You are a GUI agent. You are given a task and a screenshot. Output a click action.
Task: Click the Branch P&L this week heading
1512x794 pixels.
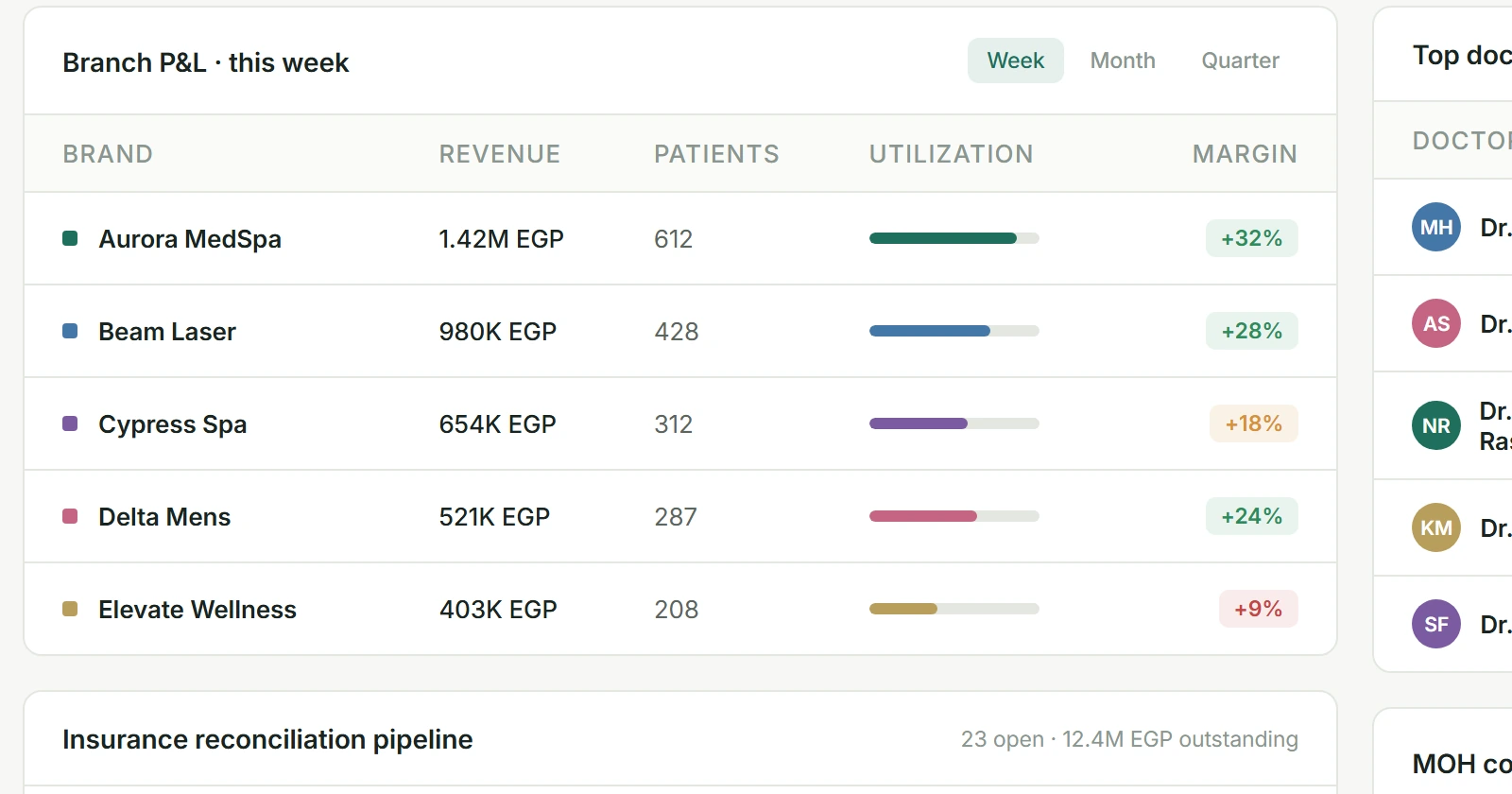coord(206,62)
